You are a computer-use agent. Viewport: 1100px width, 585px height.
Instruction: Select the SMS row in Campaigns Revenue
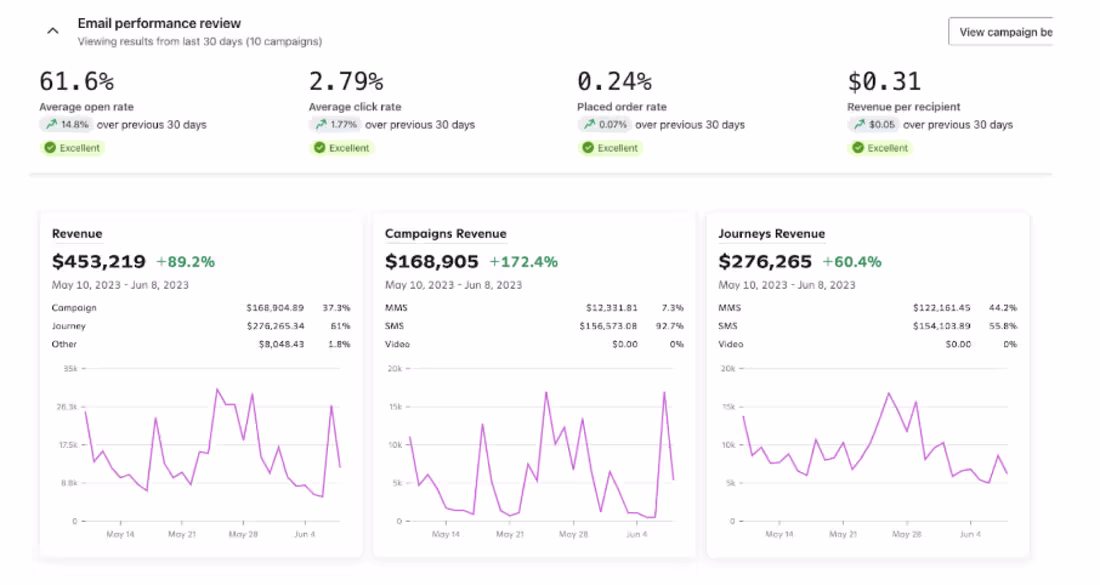[534, 326]
